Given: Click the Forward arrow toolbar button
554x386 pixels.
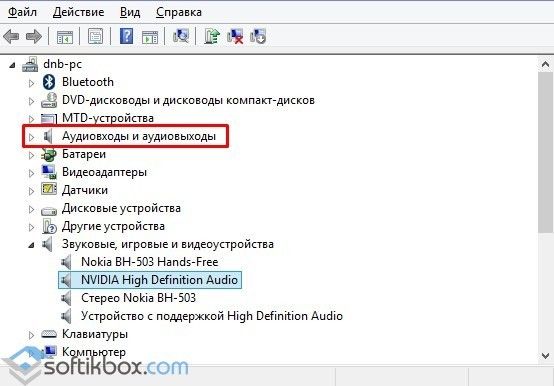Looking at the screenshot, I should [x=34, y=36].
